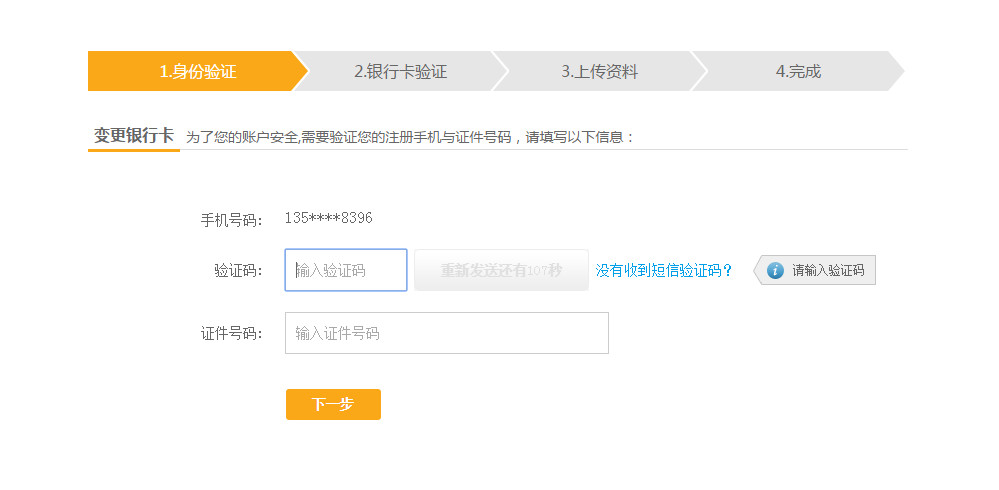
Task: Click the orange 下一步 button
Action: [x=333, y=405]
